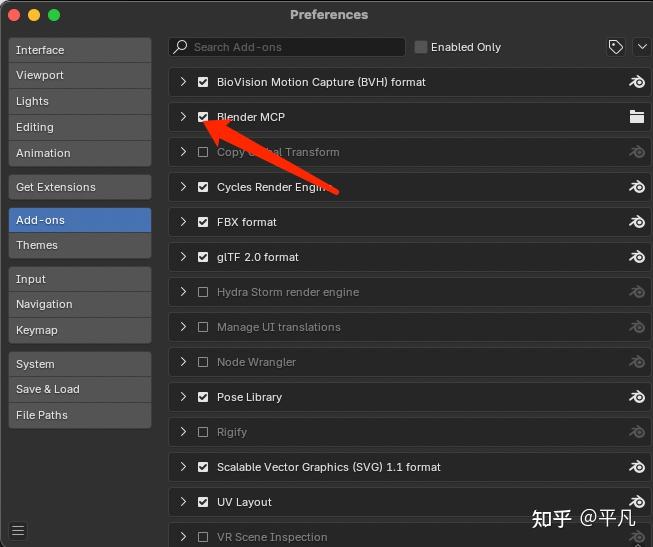This screenshot has height=547, width=653.
Task: Toggle the Enabled Only checkbox
Action: point(421,47)
